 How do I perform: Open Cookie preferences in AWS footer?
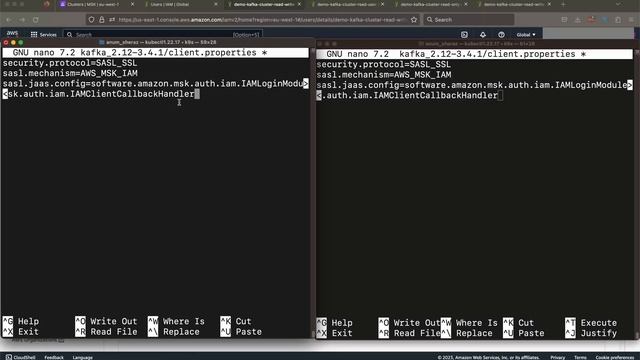(615, 357)
